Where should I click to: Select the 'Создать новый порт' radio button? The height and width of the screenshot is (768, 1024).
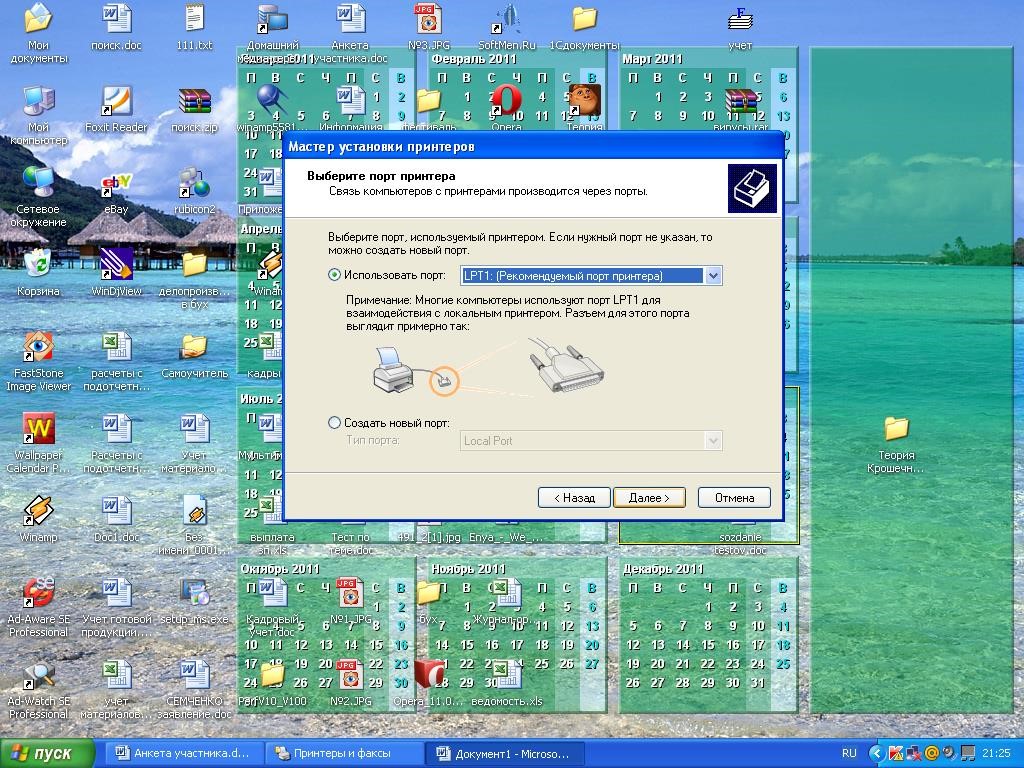click(335, 423)
